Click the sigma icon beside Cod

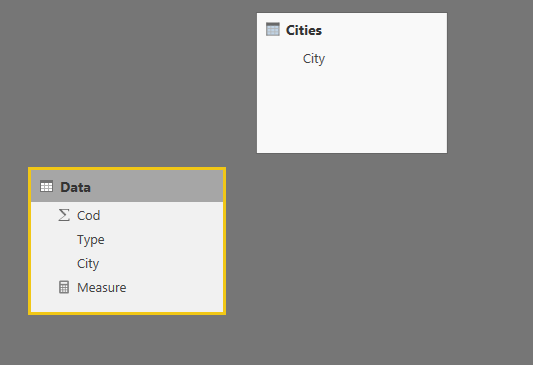click(x=64, y=215)
